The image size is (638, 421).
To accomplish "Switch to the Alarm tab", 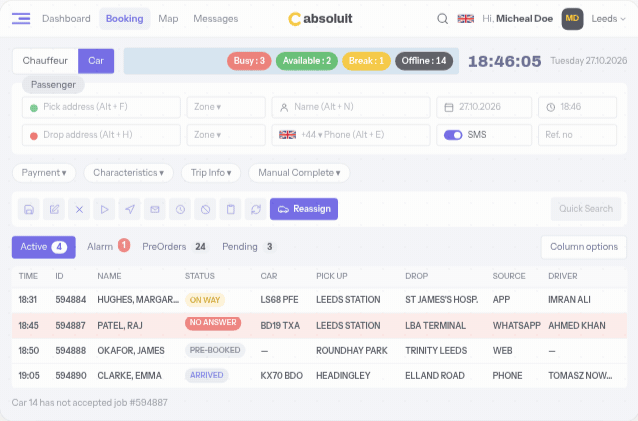I will click(x=108, y=246).
